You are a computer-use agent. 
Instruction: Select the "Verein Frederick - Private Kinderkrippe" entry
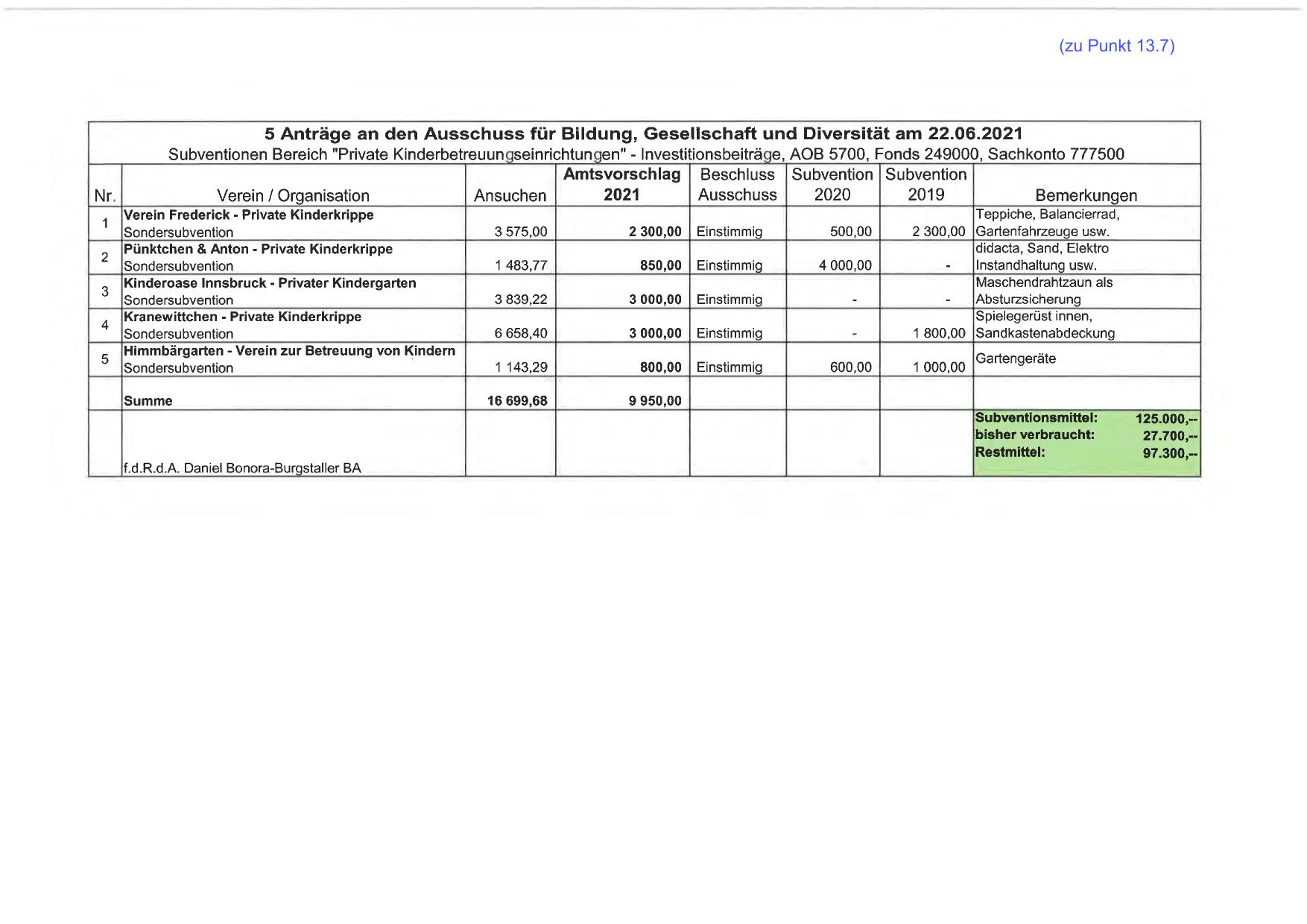pos(249,215)
